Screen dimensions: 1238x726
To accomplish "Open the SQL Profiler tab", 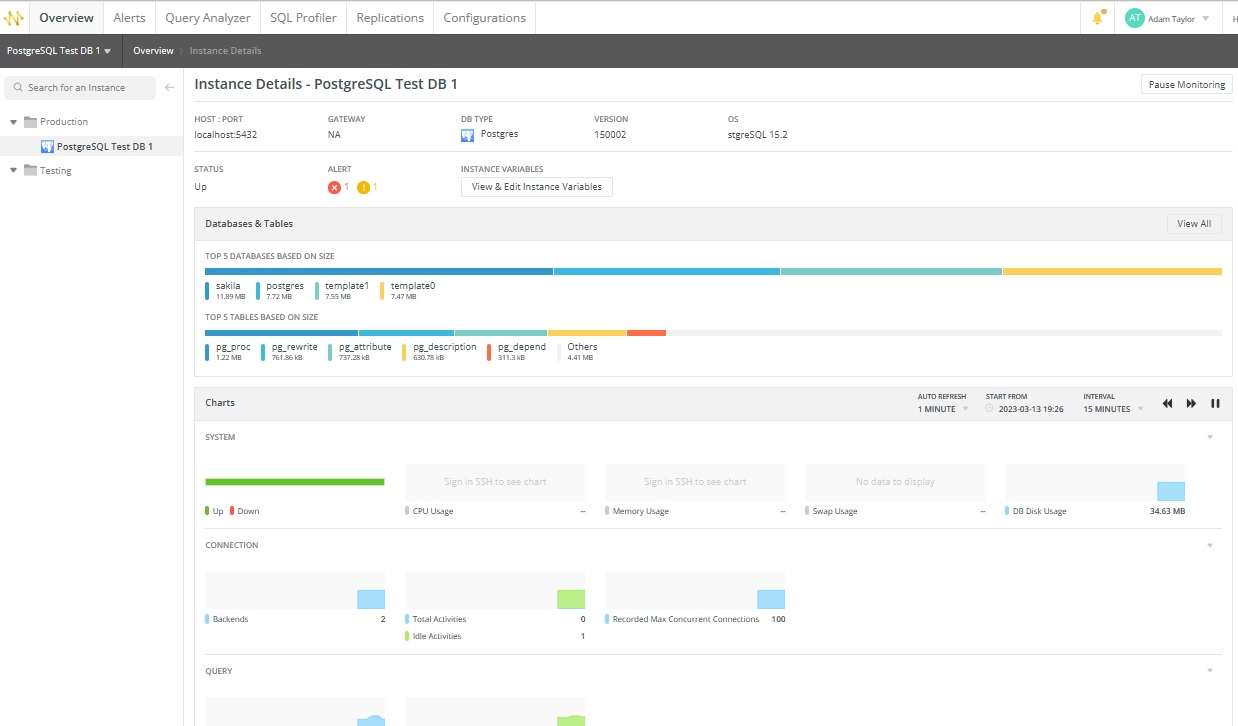I will click(x=303, y=18).
